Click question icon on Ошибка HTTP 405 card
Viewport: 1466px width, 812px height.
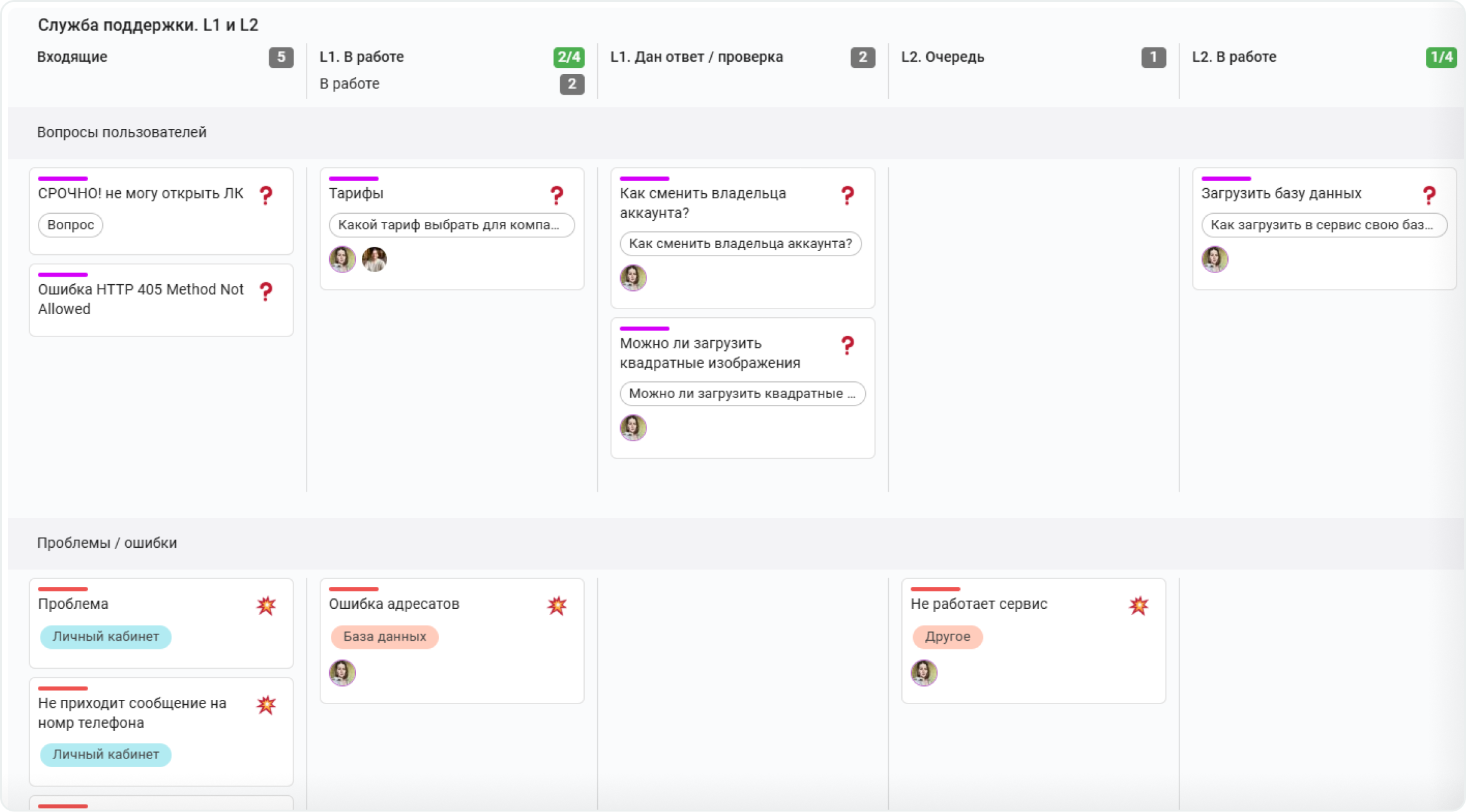(x=266, y=291)
